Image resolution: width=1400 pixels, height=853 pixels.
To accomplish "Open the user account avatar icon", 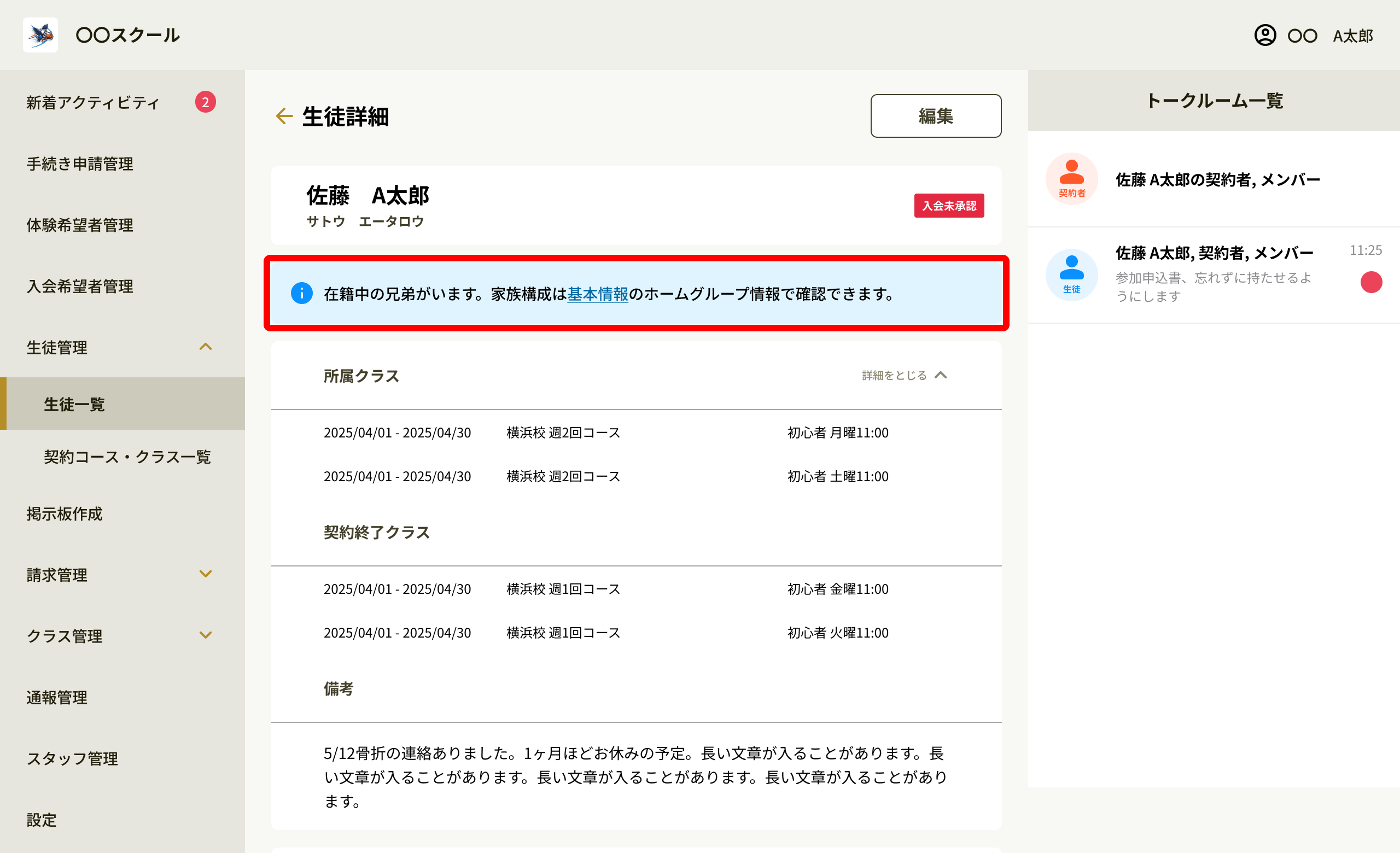I will click(x=1265, y=35).
